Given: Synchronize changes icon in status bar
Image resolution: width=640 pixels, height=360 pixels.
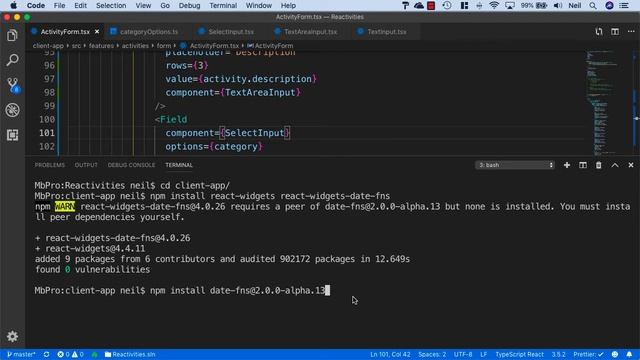Looking at the screenshot, I should 47,354.
